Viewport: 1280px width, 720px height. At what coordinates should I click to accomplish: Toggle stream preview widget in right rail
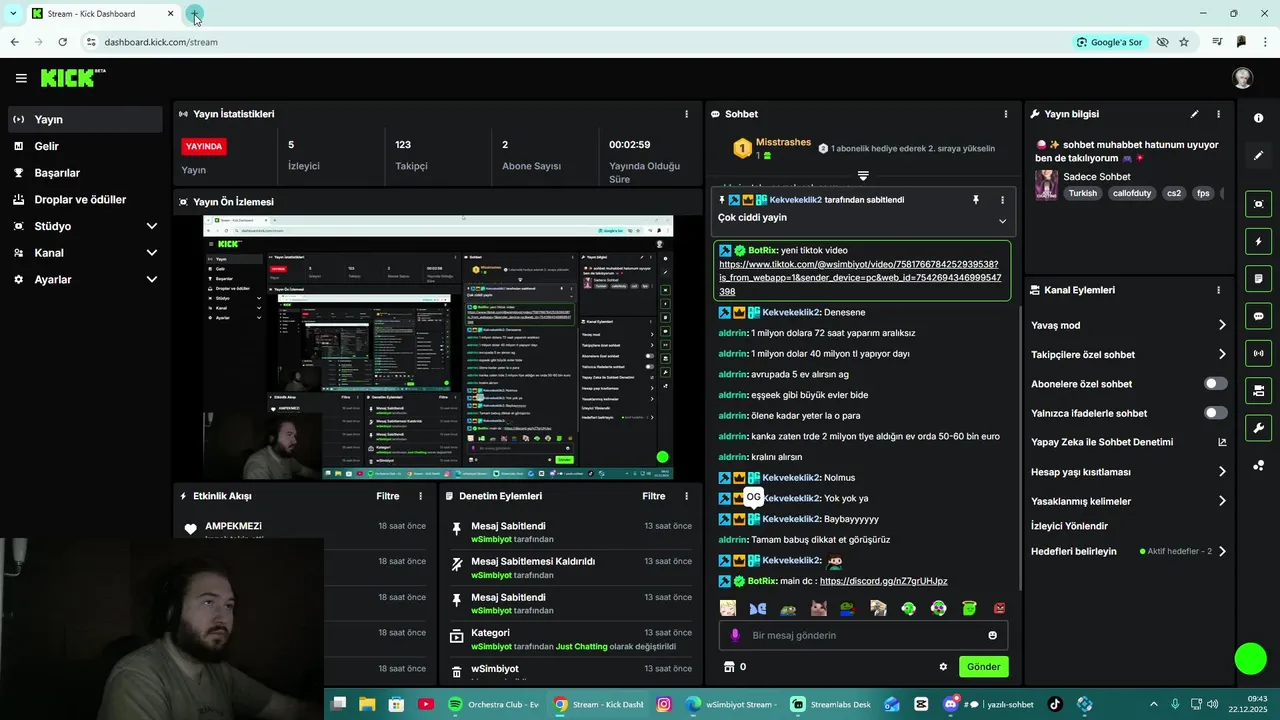1258,204
